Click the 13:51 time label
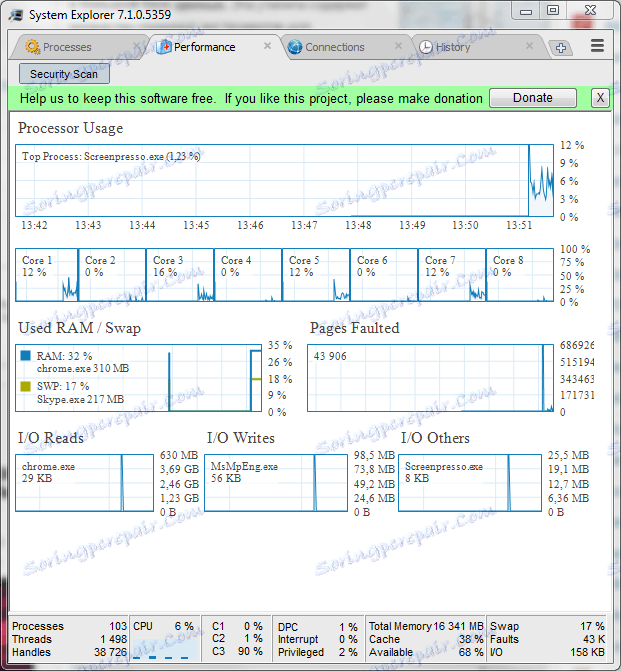 pyautogui.click(x=519, y=225)
